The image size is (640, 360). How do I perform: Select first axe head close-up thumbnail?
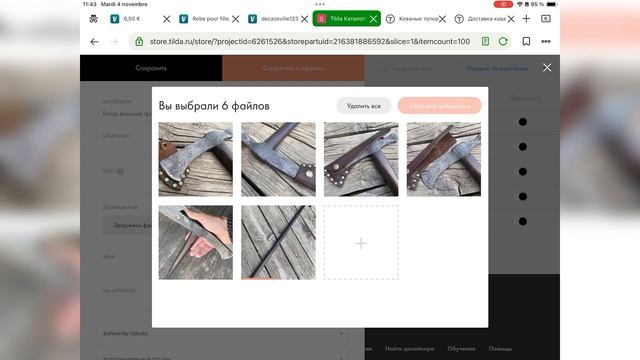click(196, 159)
